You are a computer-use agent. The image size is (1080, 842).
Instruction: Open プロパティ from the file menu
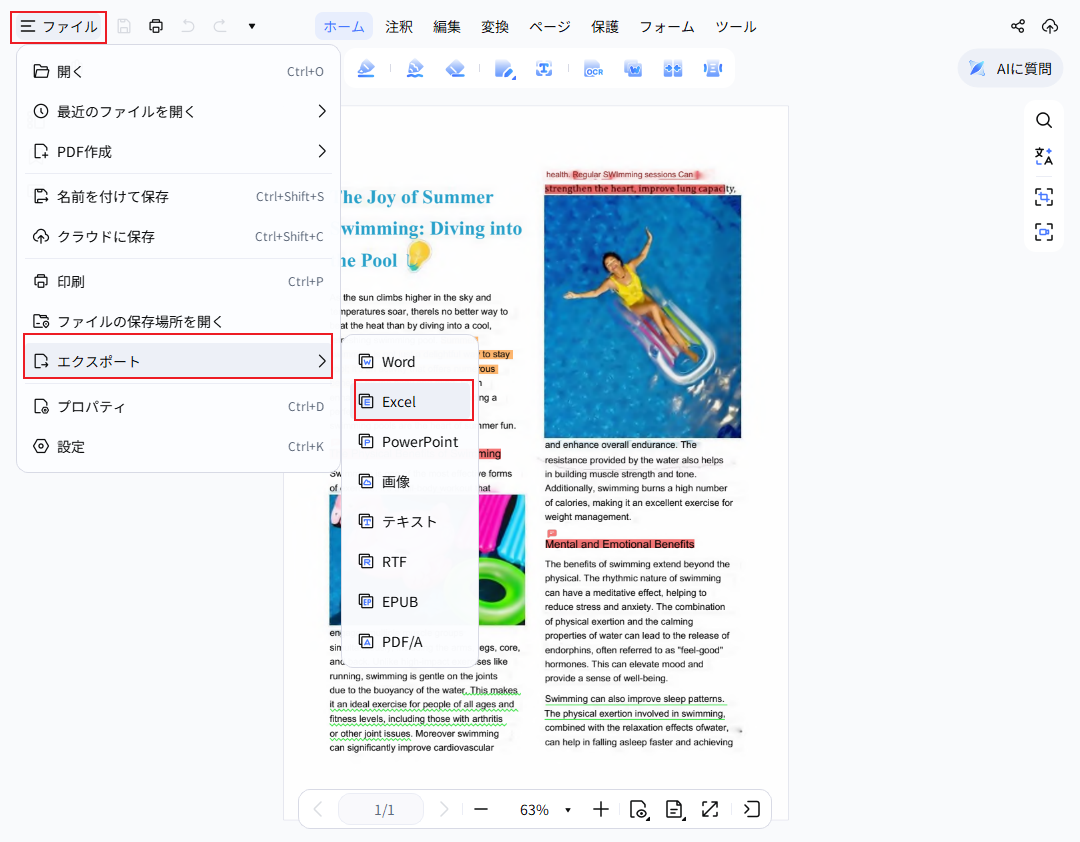click(x=178, y=407)
